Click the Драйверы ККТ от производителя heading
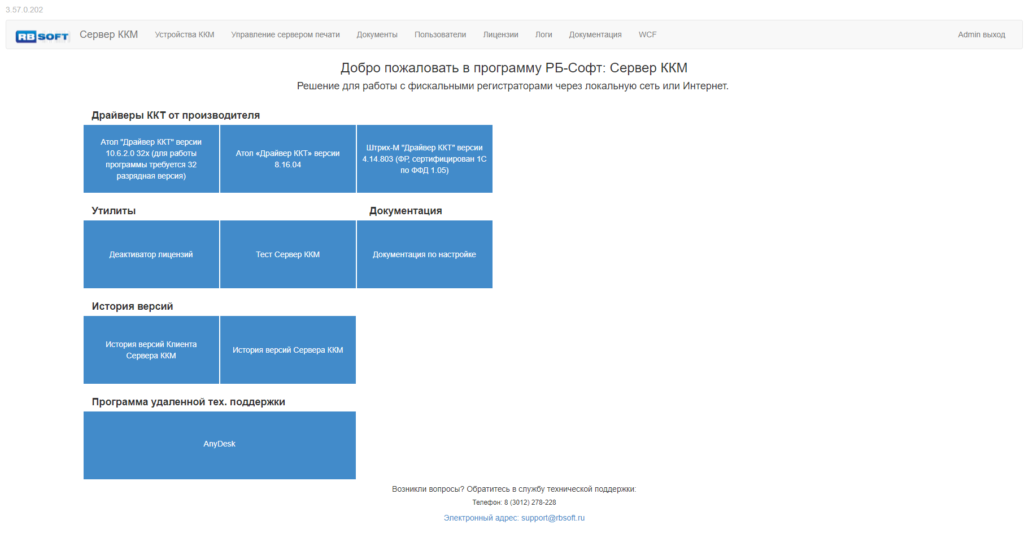The height and width of the screenshot is (533, 1024). coord(176,115)
